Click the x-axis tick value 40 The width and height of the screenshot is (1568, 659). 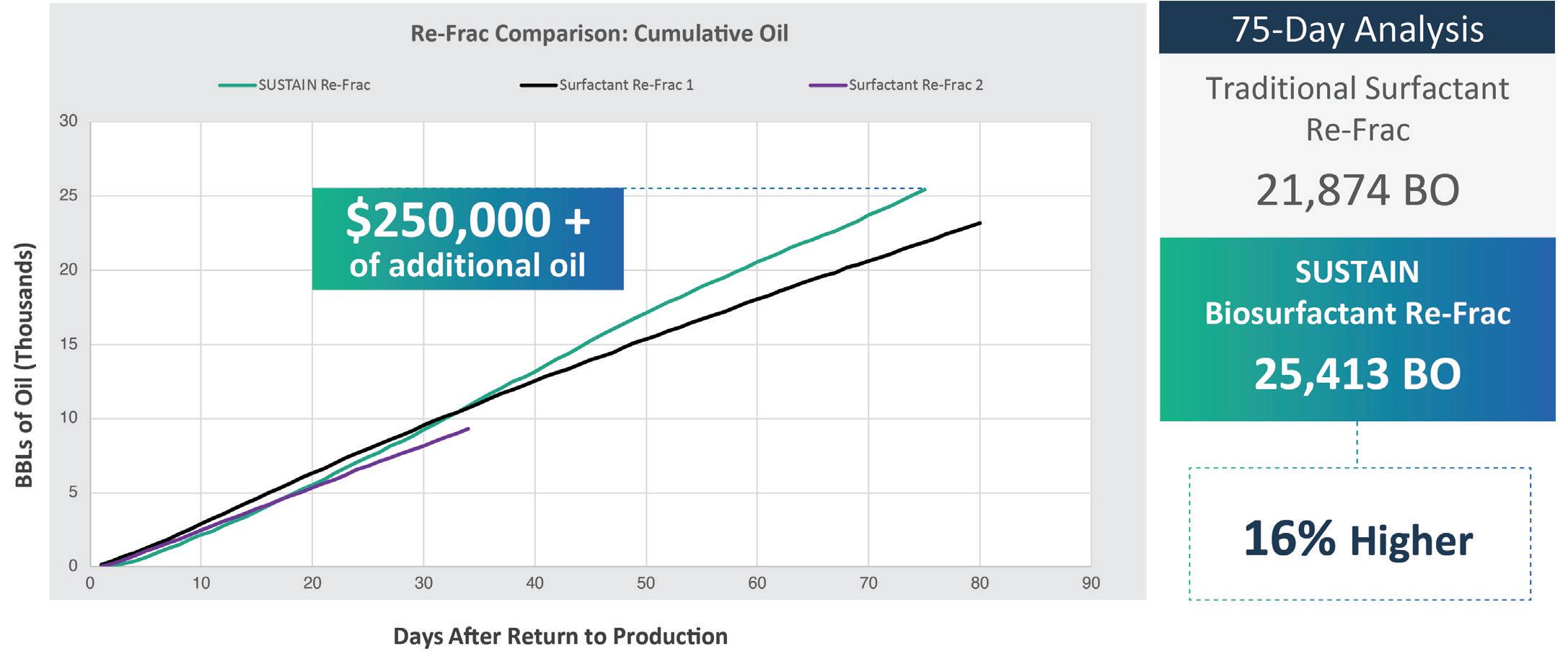tap(534, 583)
